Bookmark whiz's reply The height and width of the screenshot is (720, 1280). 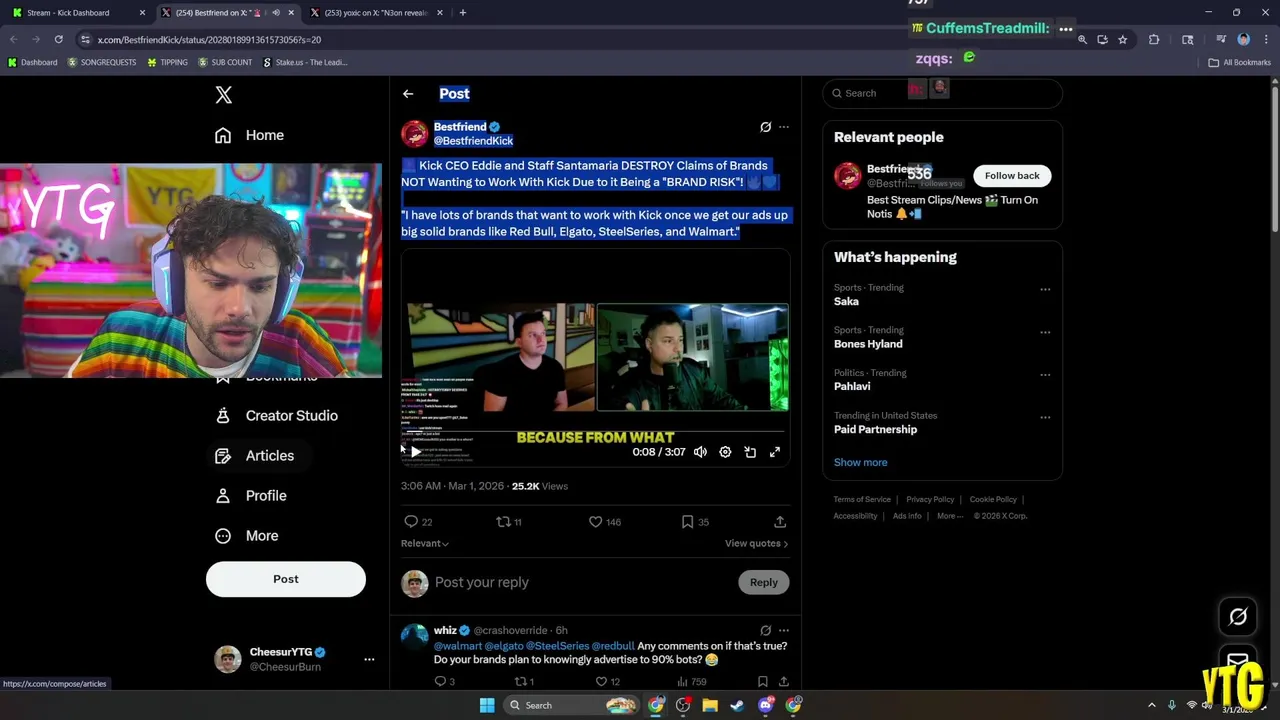click(762, 682)
